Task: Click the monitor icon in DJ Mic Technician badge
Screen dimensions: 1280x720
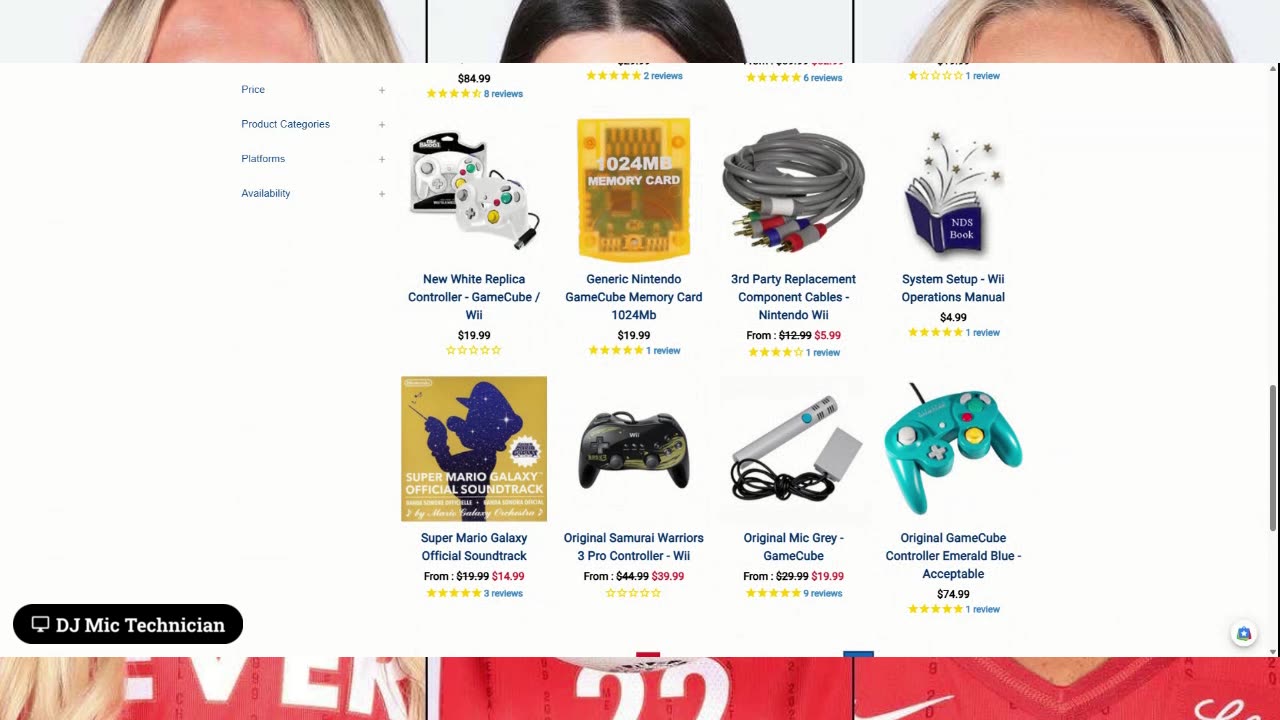Action: (x=40, y=624)
